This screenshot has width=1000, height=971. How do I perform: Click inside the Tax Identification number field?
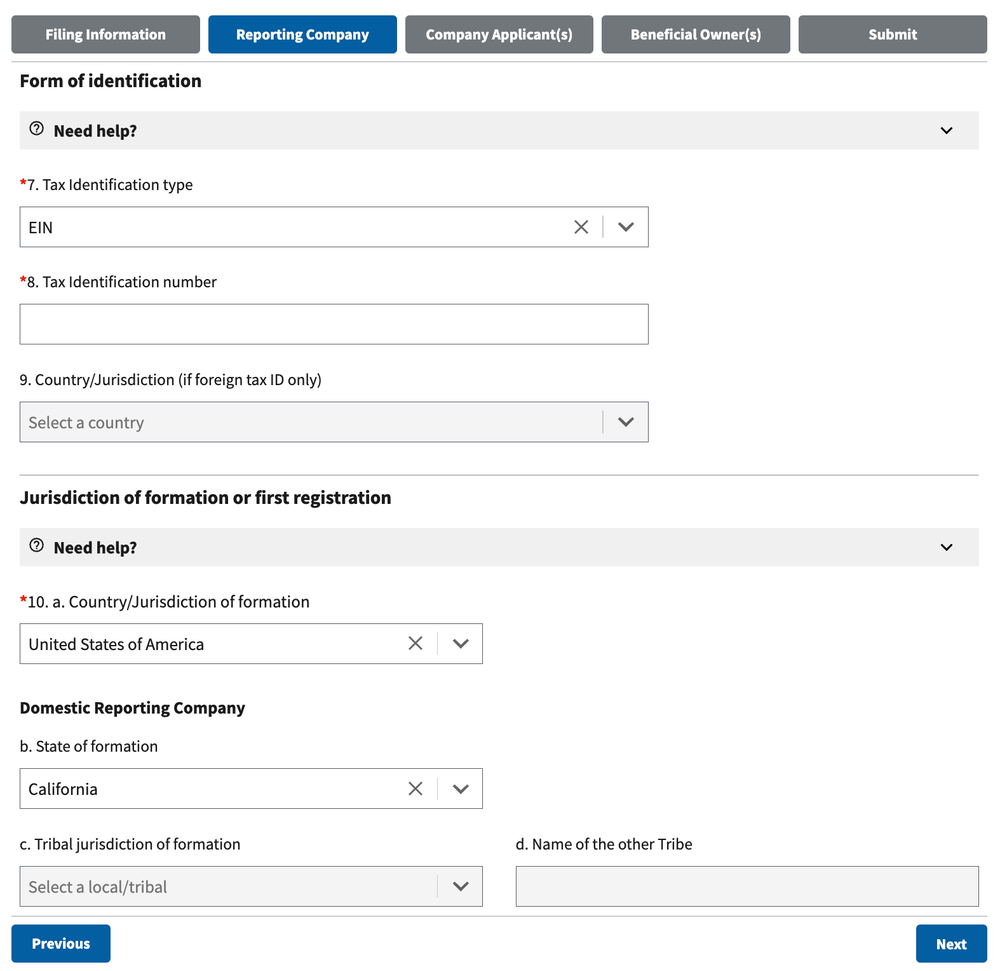(333, 323)
